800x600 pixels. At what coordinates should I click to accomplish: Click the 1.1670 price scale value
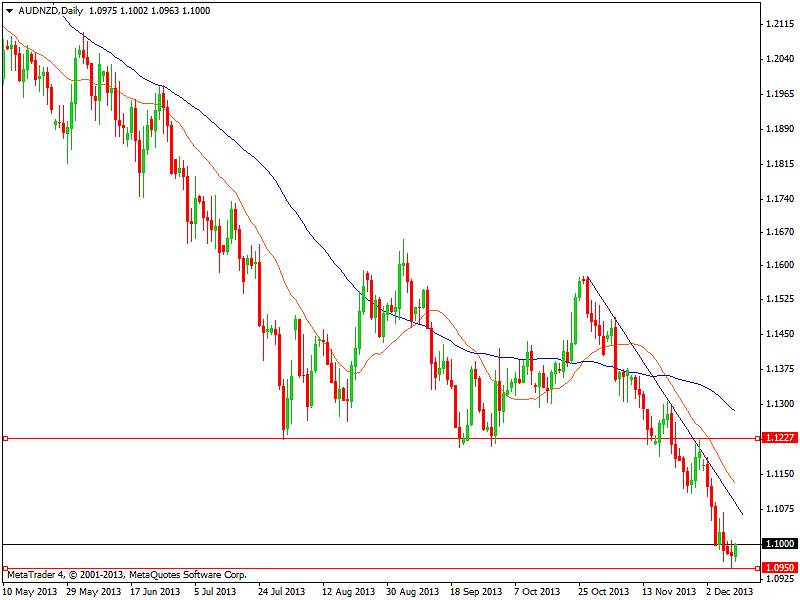[779, 232]
